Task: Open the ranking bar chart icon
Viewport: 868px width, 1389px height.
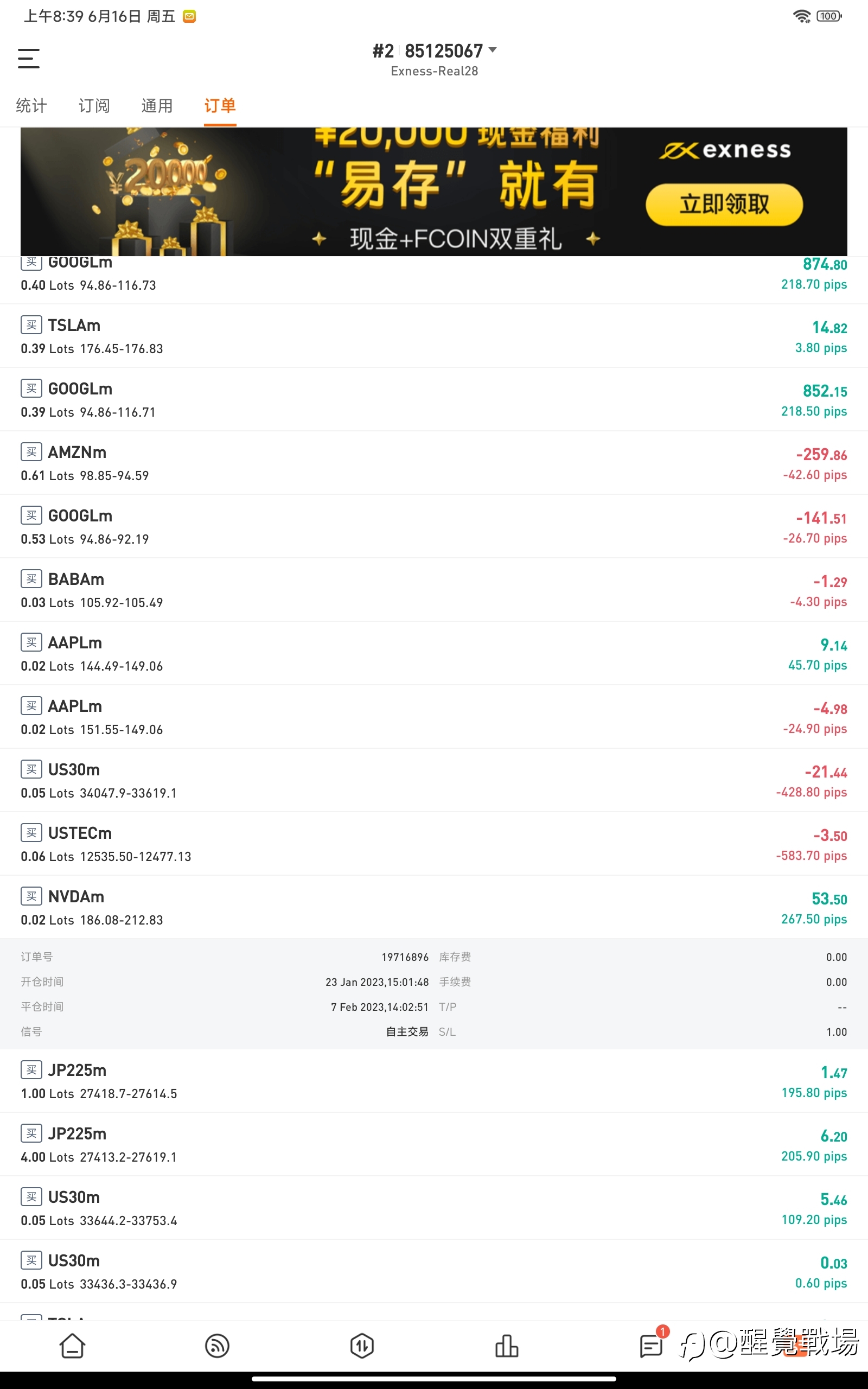Action: click(506, 1346)
